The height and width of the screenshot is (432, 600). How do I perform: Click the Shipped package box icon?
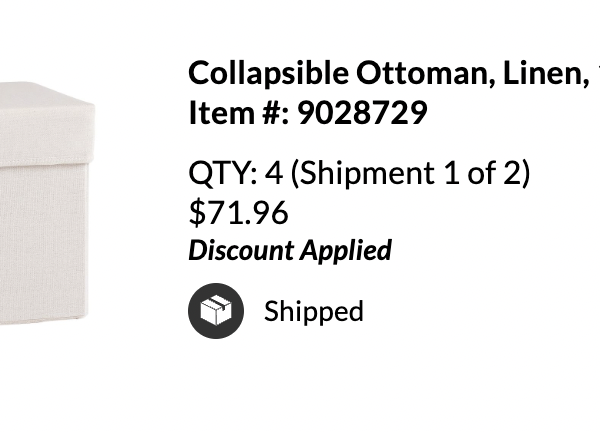[x=216, y=311]
